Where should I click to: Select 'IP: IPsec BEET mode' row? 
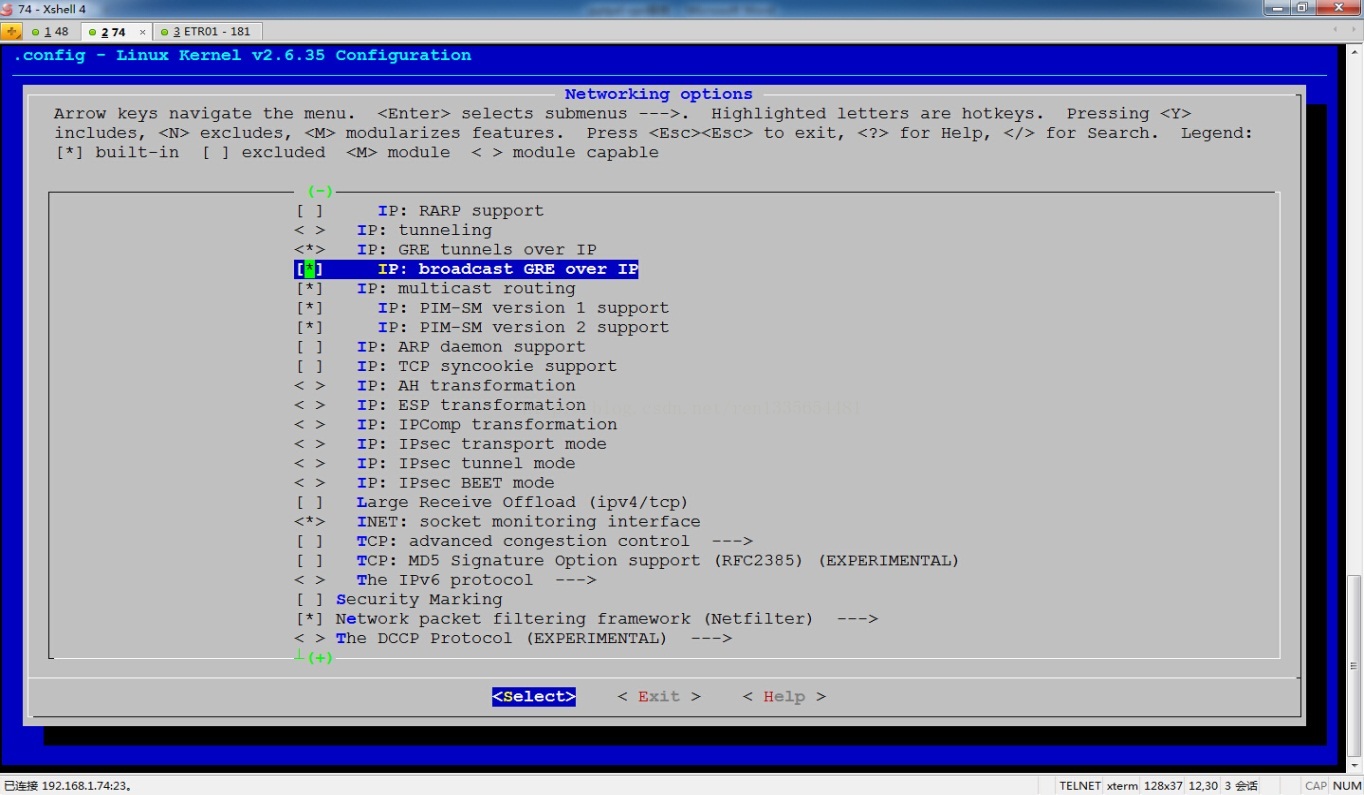tap(424, 483)
